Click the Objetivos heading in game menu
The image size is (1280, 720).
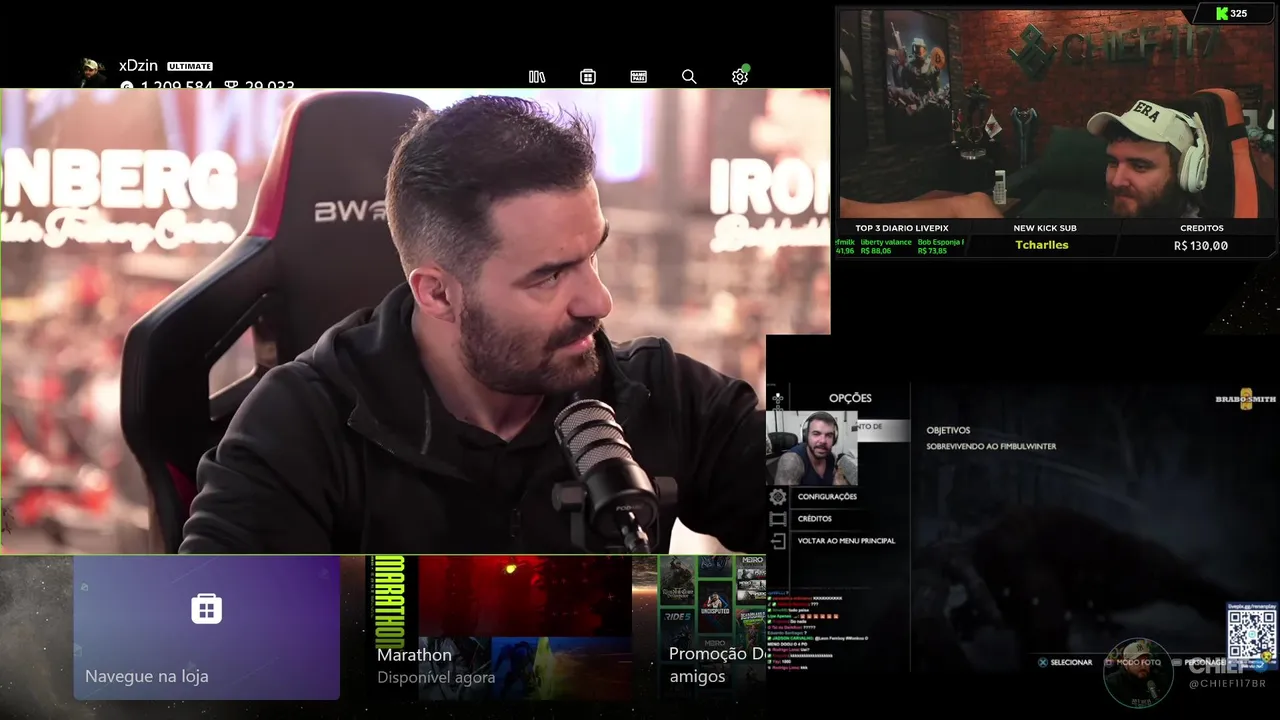(x=948, y=430)
